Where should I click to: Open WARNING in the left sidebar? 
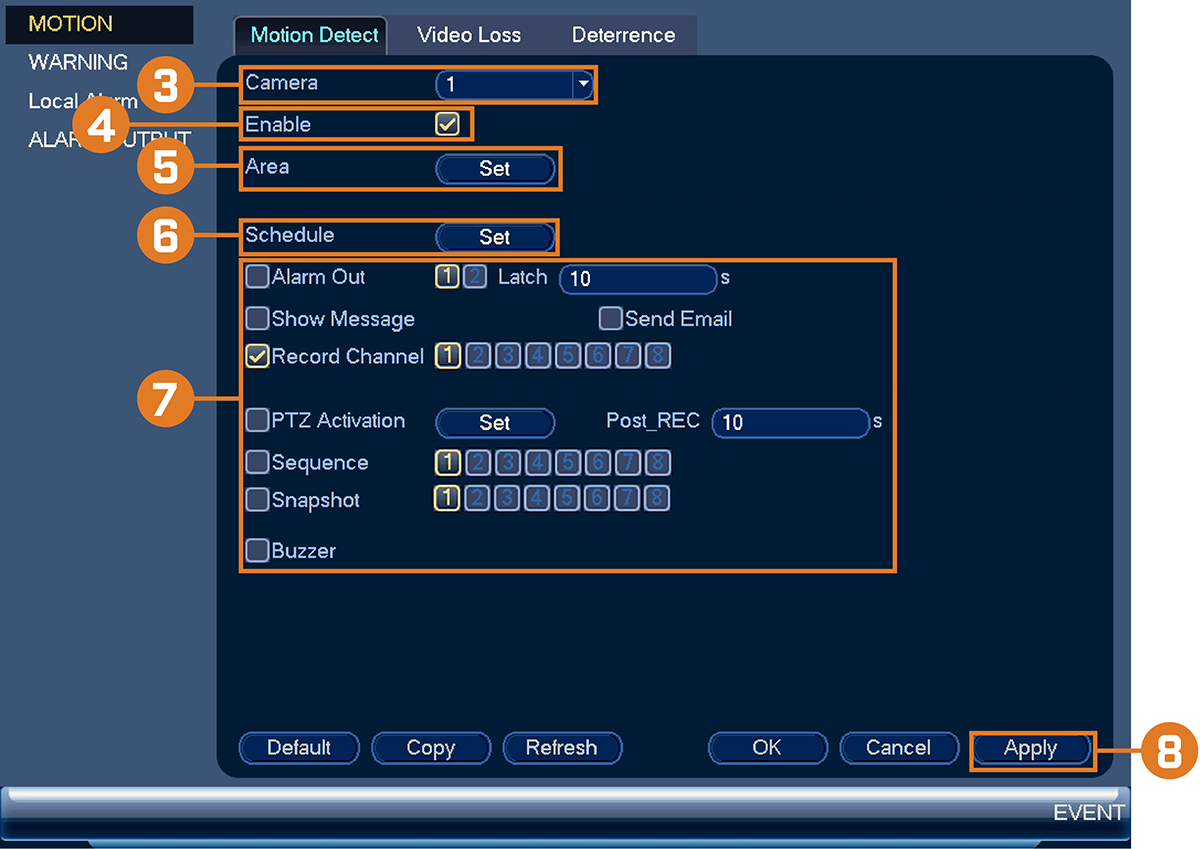point(78,62)
